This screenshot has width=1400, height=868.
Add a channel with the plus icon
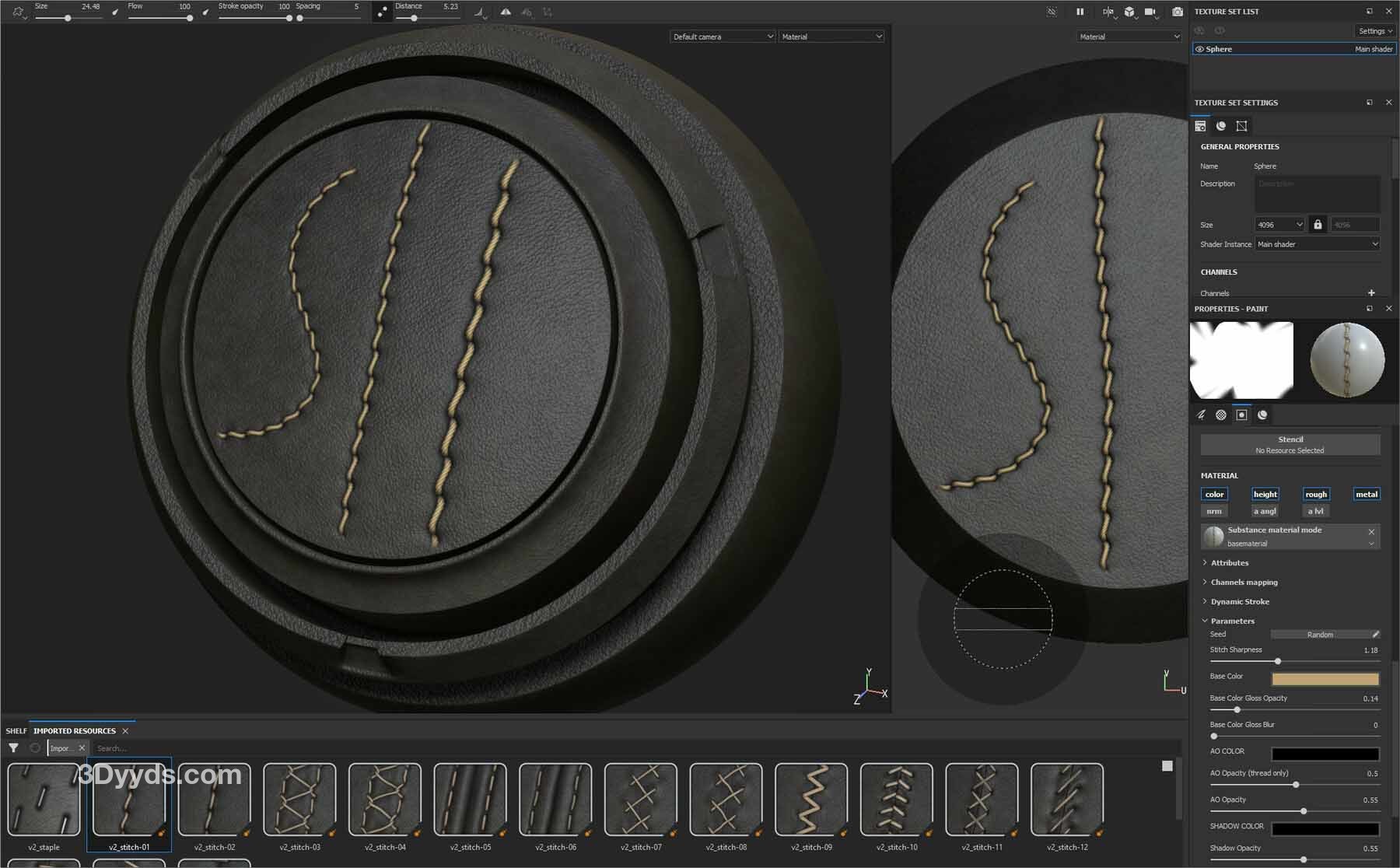pyautogui.click(x=1371, y=293)
